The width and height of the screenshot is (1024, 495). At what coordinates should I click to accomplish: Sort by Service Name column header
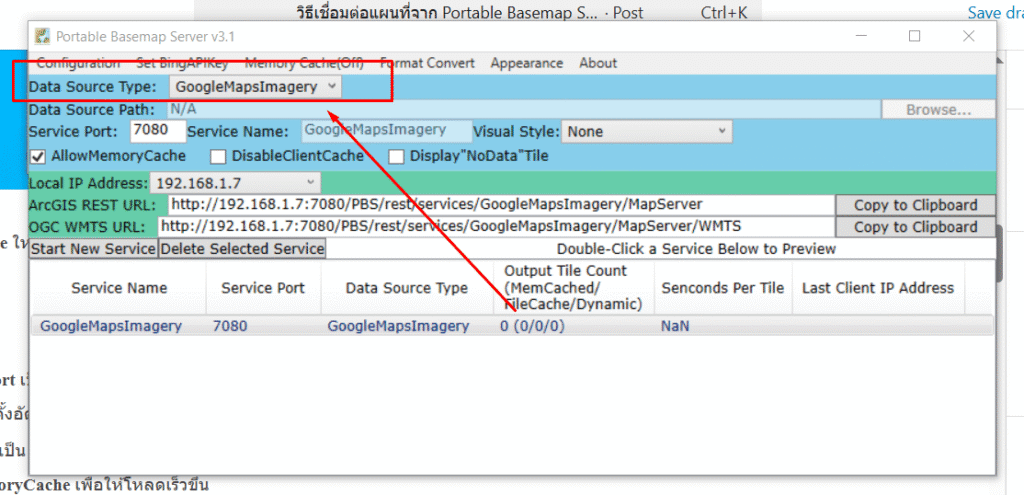[x=119, y=288]
